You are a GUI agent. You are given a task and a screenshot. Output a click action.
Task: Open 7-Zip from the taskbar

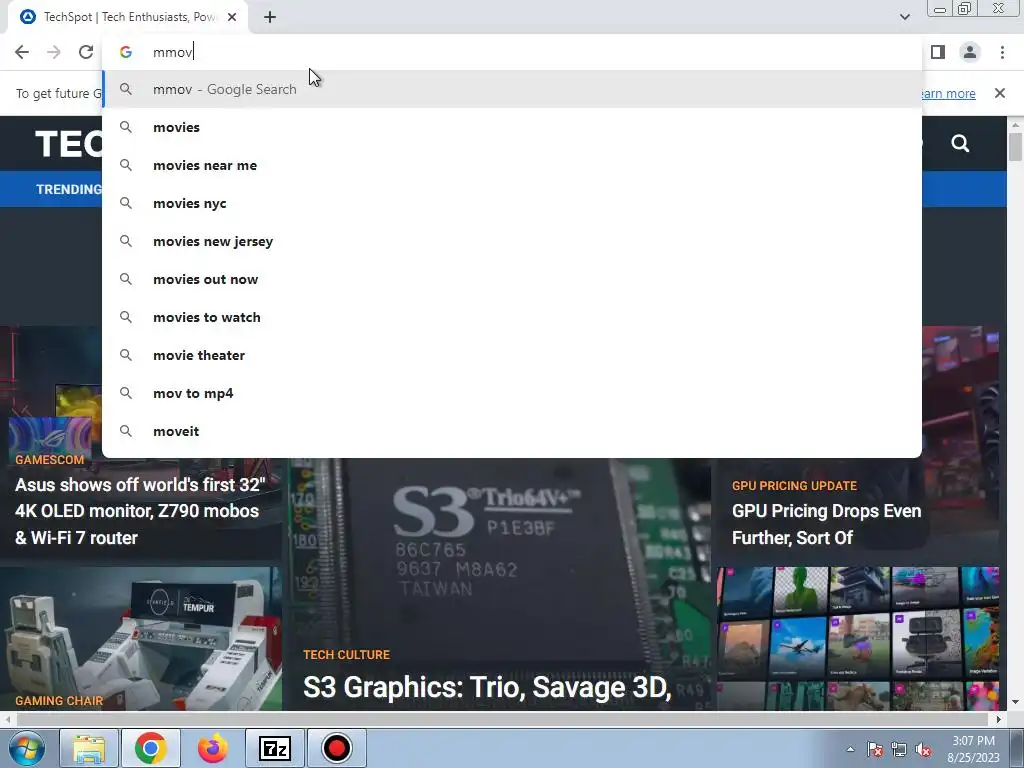tap(274, 748)
